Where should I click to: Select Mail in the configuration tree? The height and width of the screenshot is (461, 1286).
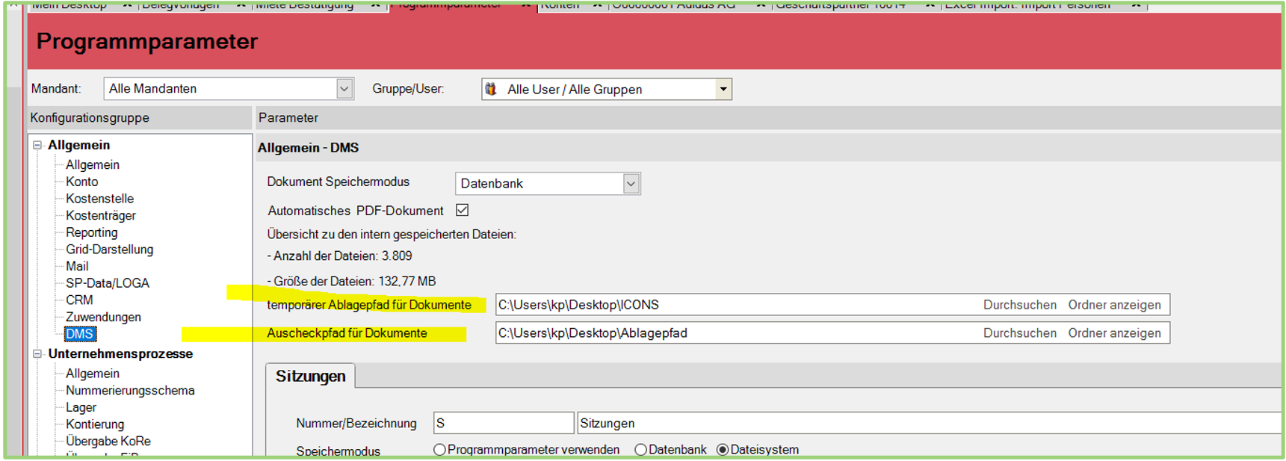(x=77, y=267)
